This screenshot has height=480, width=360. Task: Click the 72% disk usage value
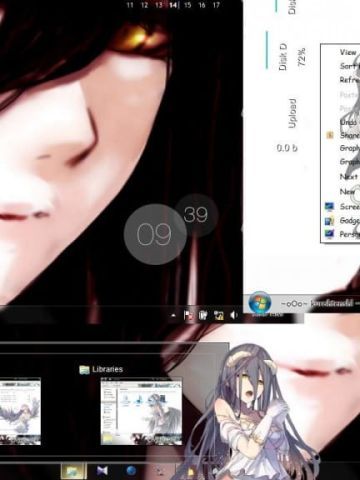pos(302,57)
